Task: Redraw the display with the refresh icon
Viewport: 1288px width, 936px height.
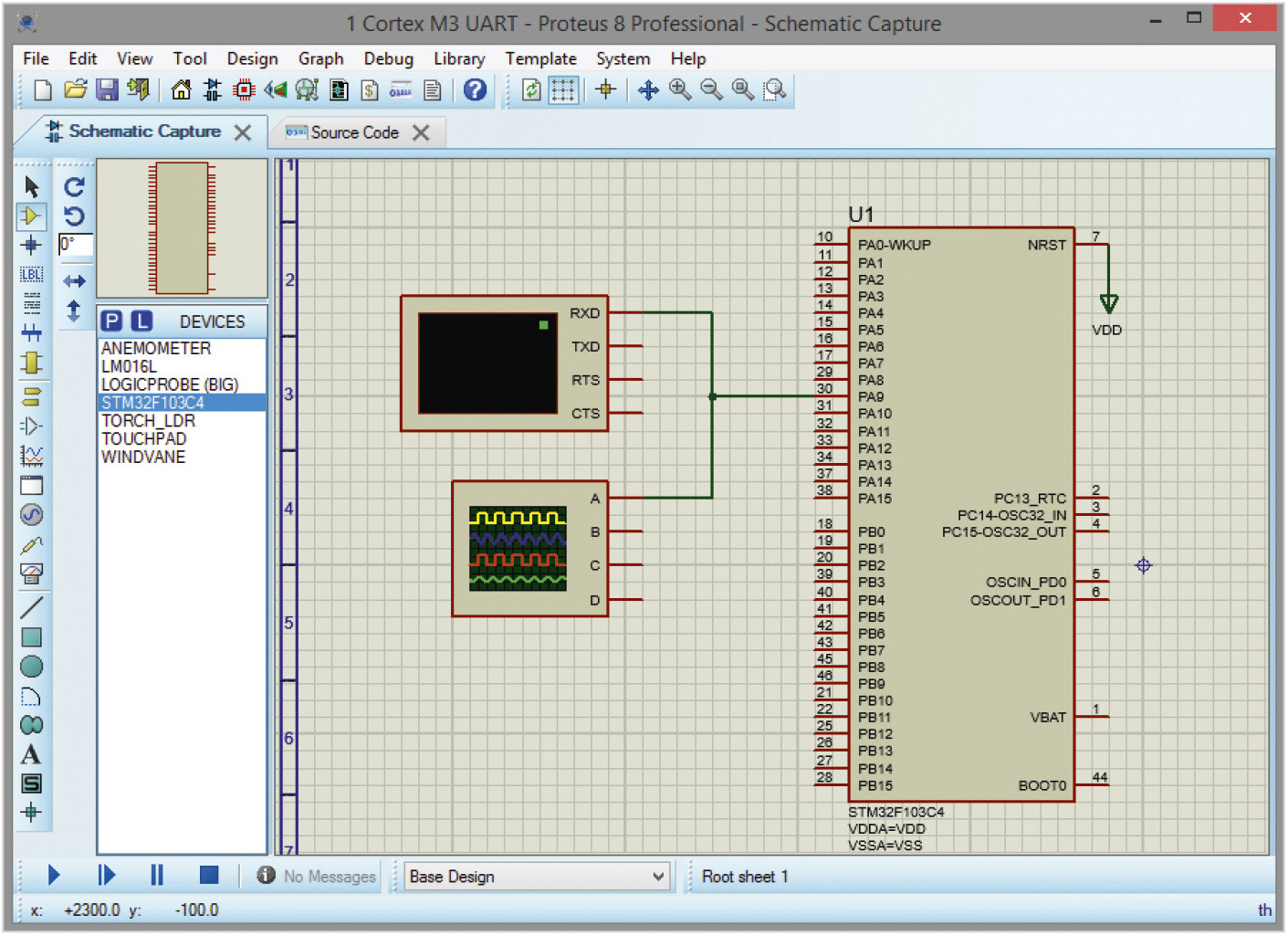Action: click(x=531, y=89)
